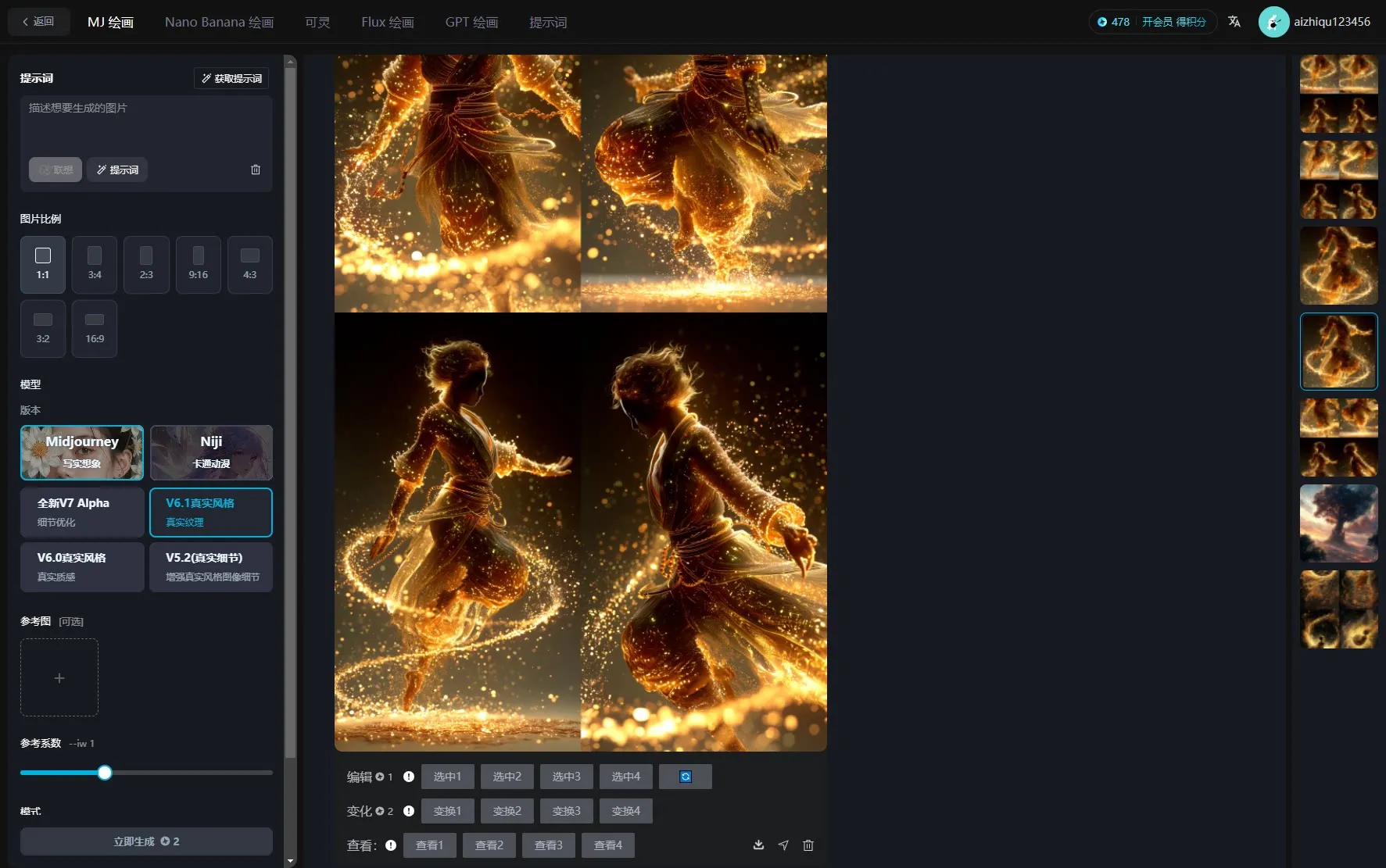Click the 立即生成 generate button
This screenshot has width=1386, height=868.
146,841
